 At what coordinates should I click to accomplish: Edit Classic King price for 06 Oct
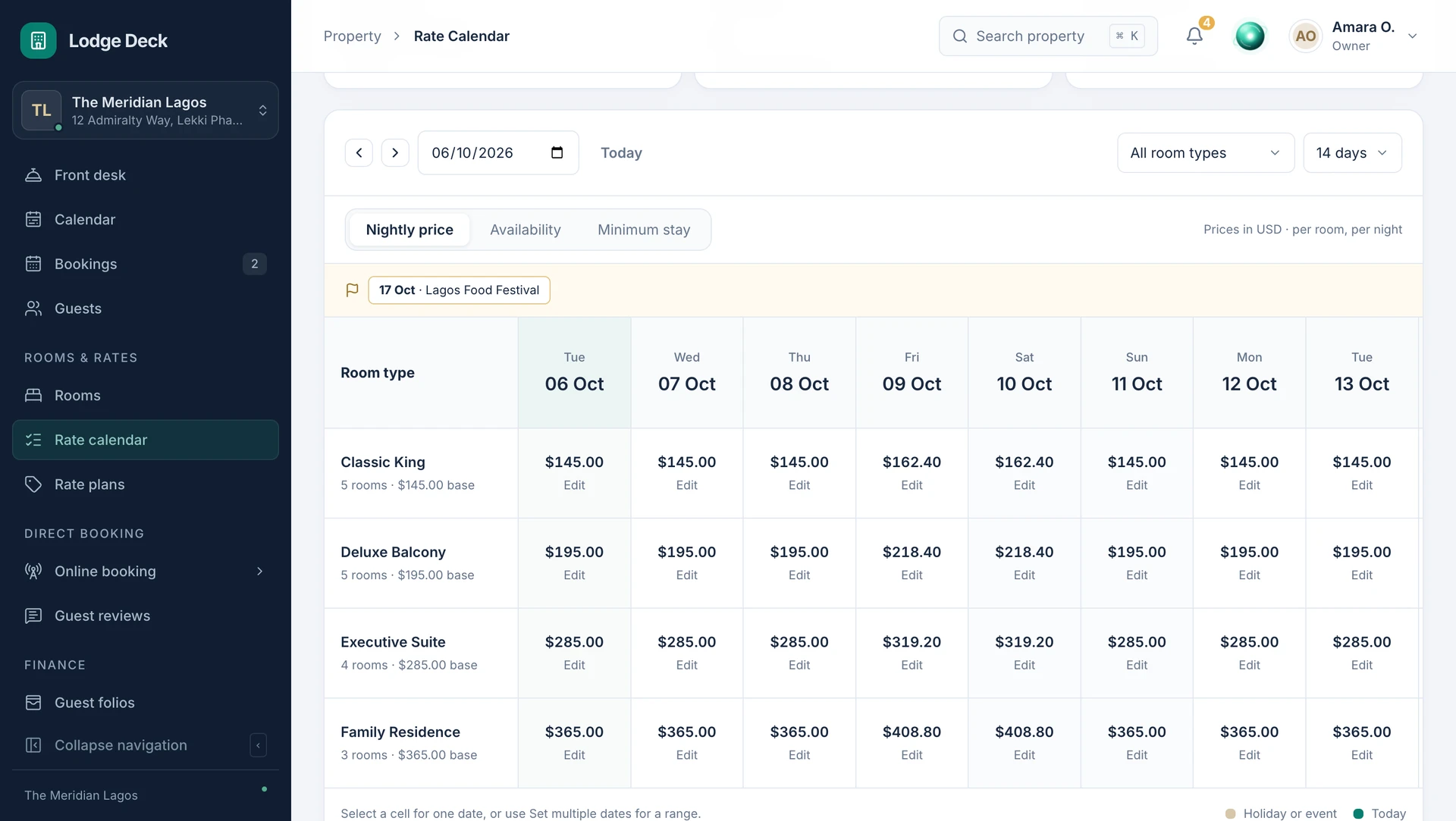tap(574, 485)
